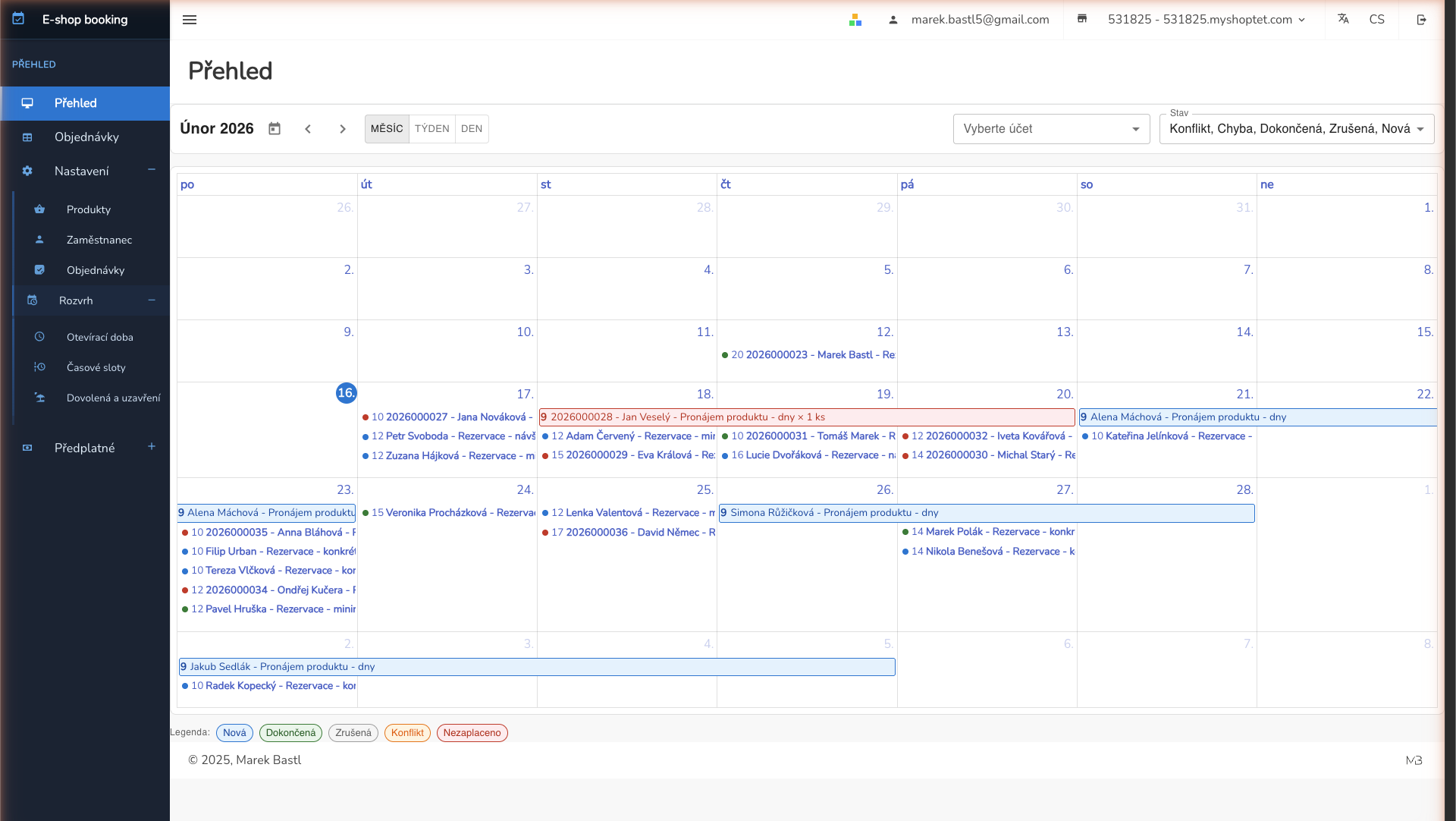
Task: Switch to the TÝDEN view tab
Action: pyautogui.click(x=431, y=129)
